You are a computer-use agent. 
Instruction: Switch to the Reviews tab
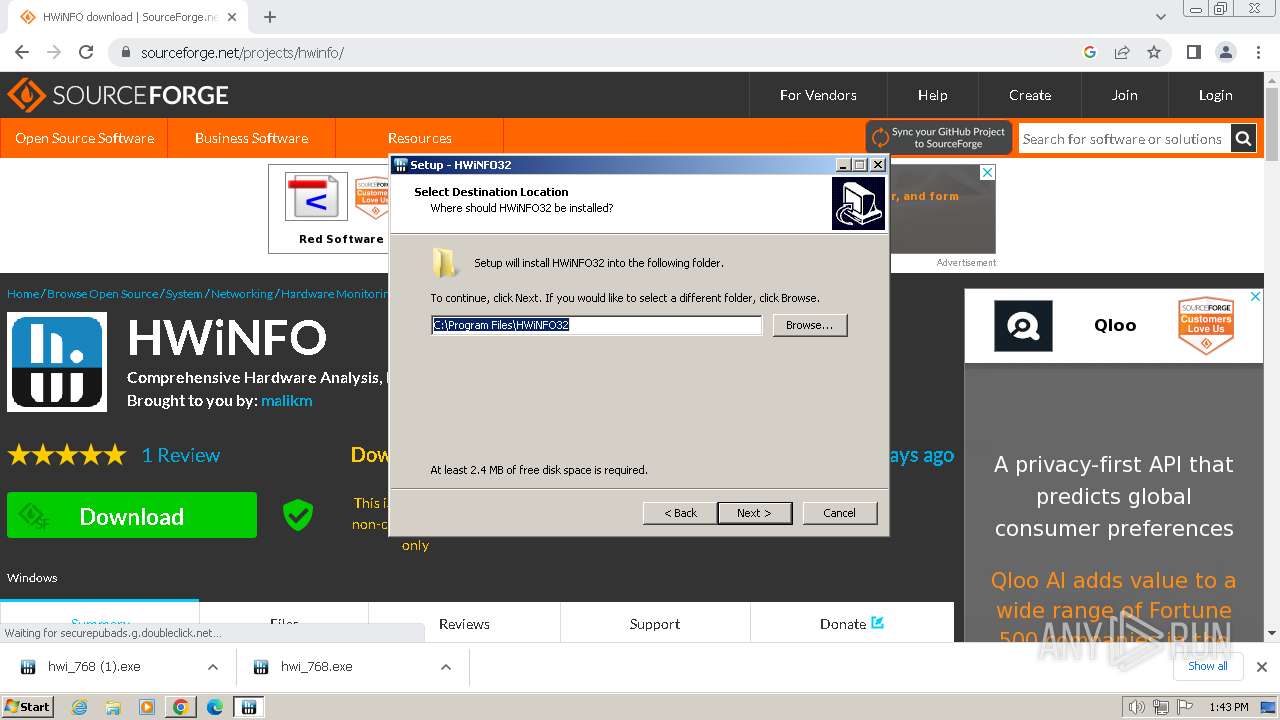pos(464,623)
